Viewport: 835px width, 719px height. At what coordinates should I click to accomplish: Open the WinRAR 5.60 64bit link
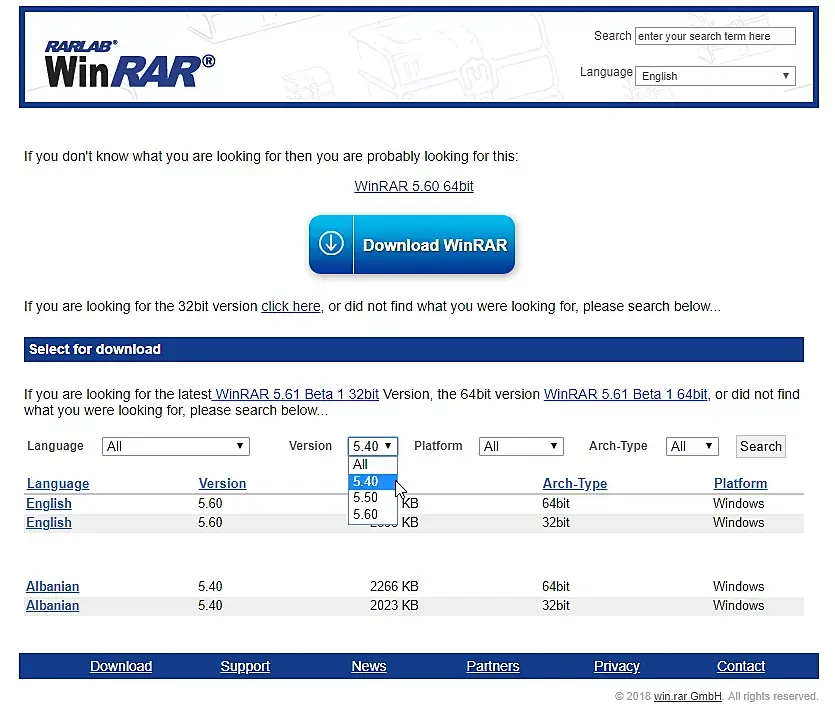coord(414,186)
